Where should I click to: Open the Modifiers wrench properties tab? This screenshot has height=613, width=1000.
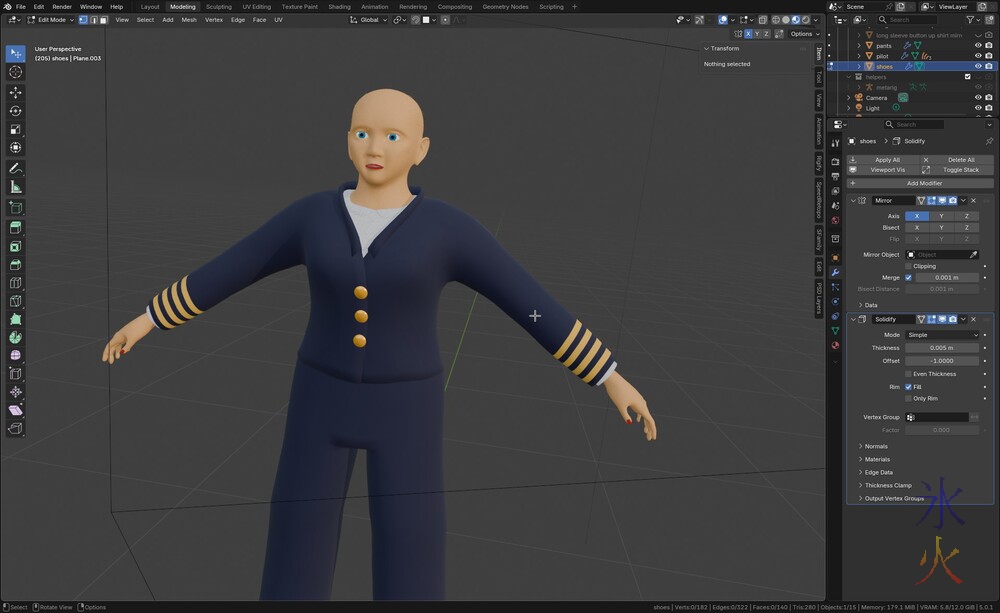point(835,272)
